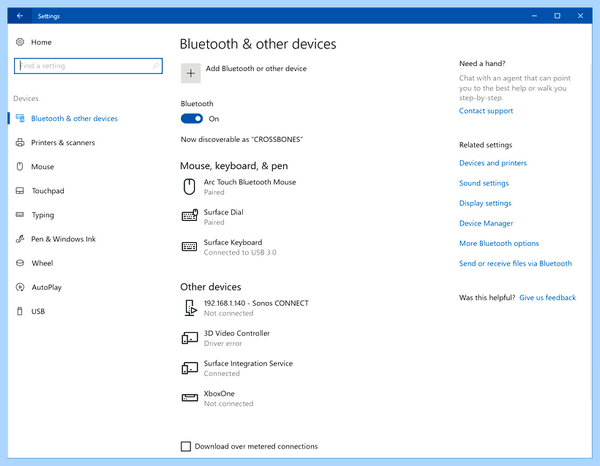Click the Mouse, keyboard, & pen heading
The image size is (600, 466).
tap(234, 166)
